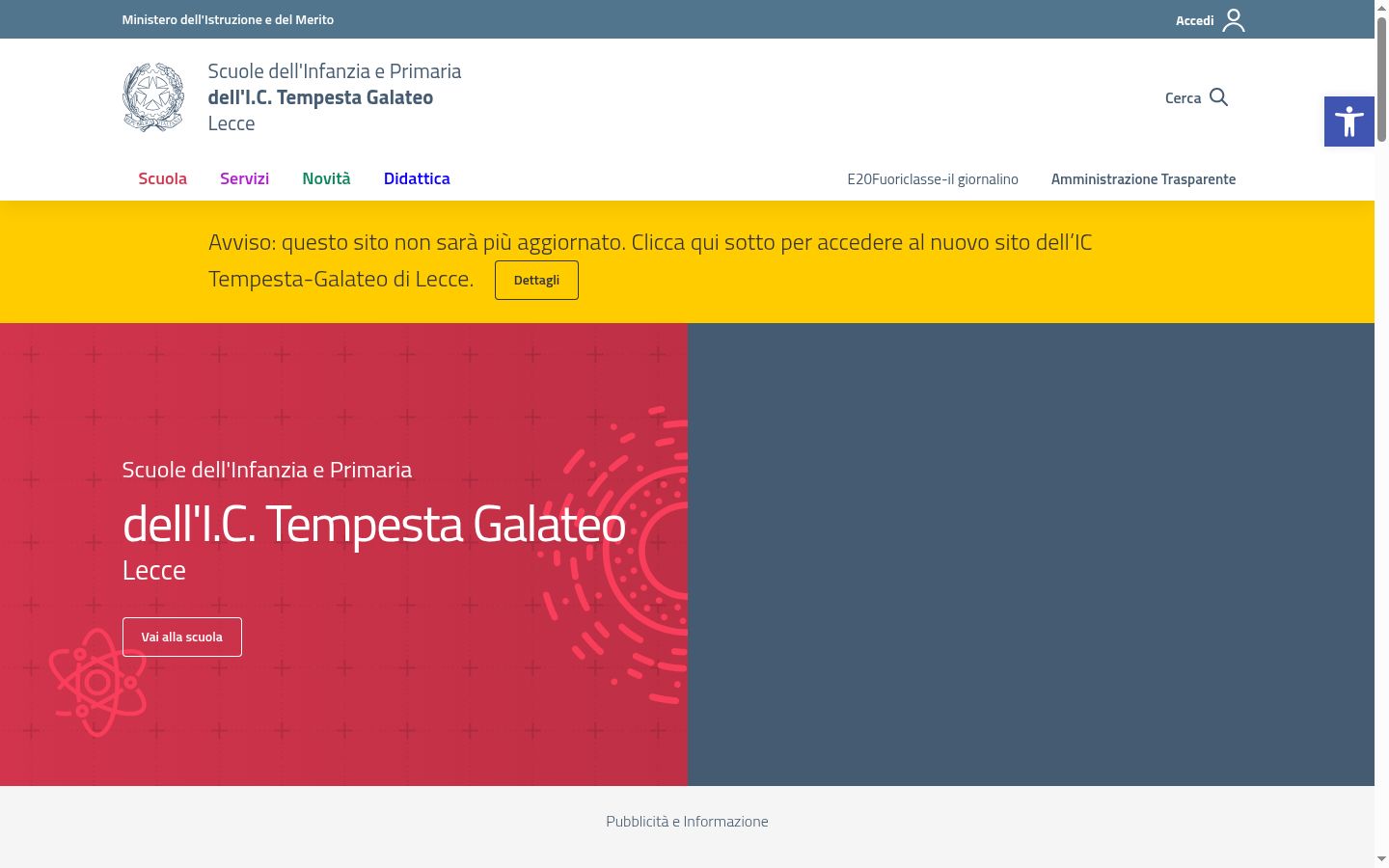The width and height of the screenshot is (1389, 868).
Task: Click the atom icon on the red banner
Action: 97,682
